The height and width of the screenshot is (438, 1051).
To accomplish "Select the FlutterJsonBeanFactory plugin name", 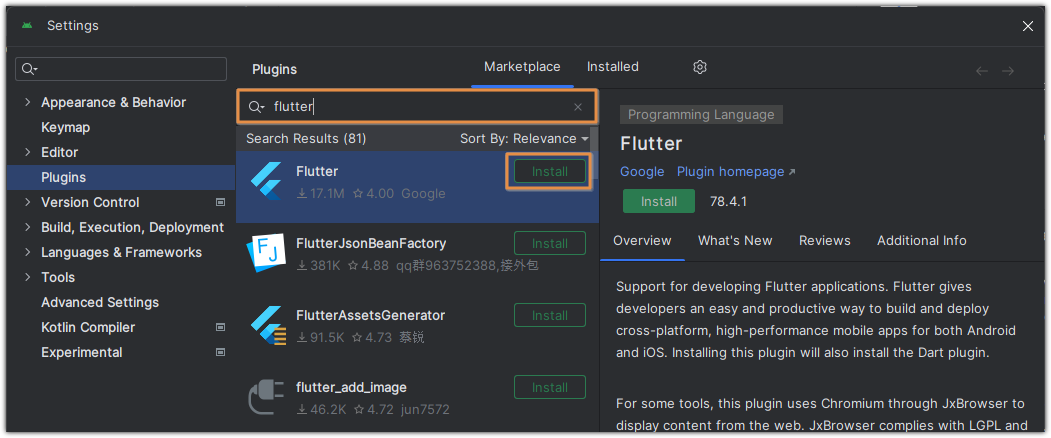I will [371, 243].
